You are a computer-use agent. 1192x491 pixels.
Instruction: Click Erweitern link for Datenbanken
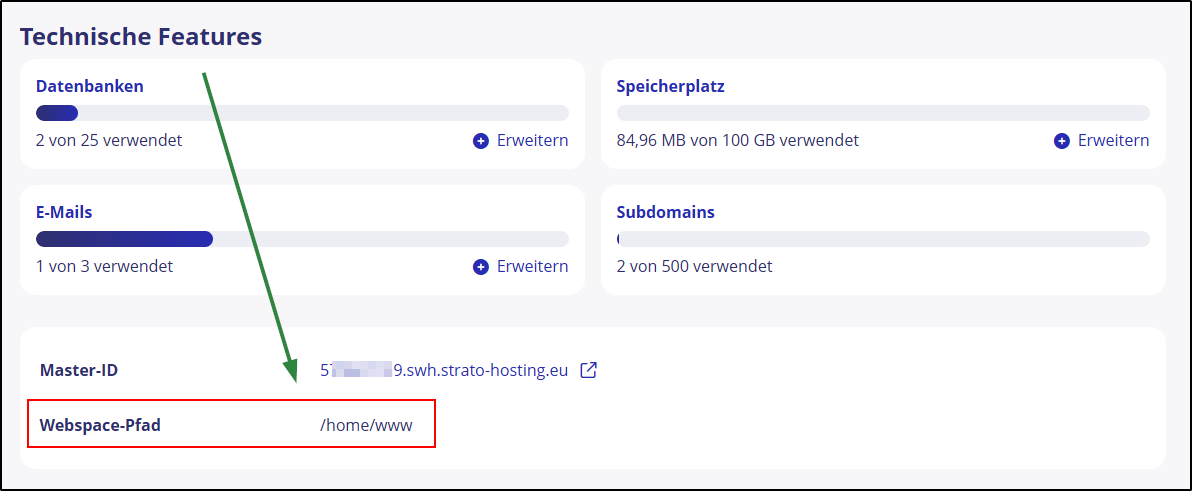[x=532, y=141]
